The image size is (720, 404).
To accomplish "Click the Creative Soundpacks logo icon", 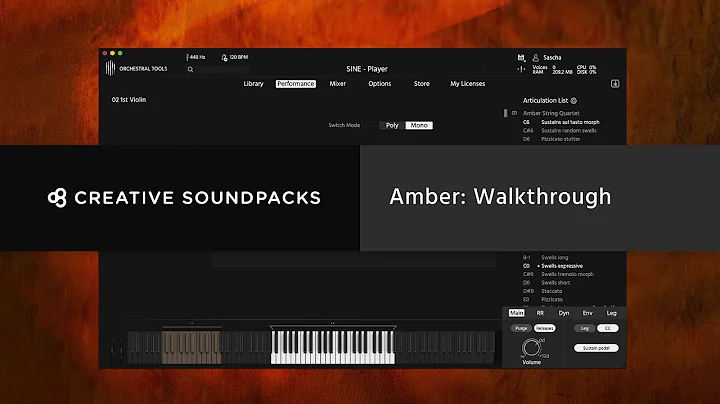I will (x=57, y=198).
